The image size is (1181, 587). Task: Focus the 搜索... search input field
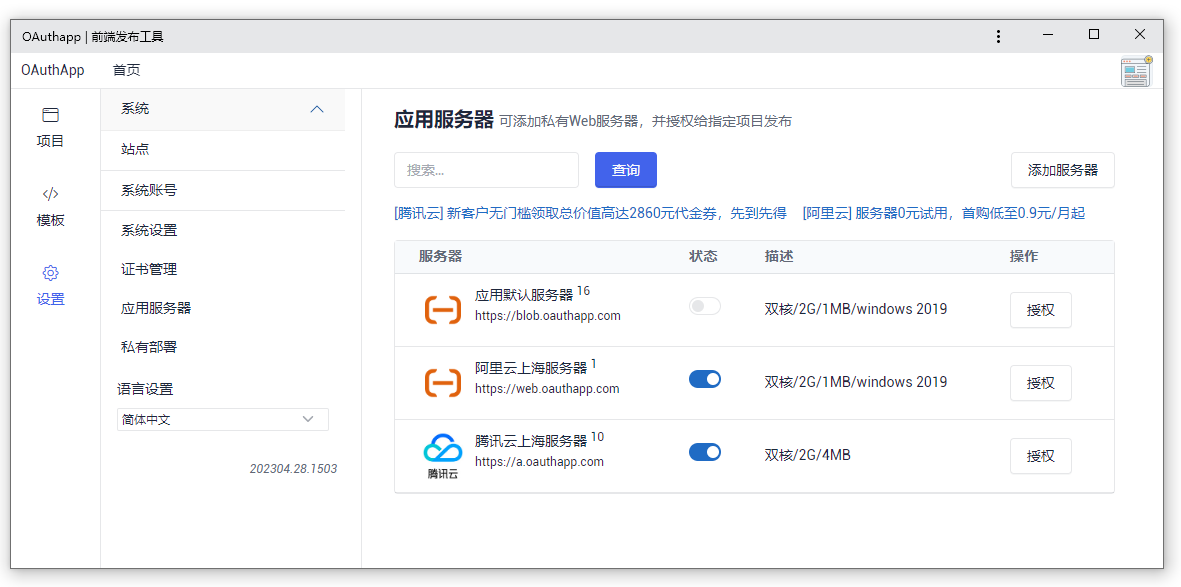[x=487, y=170]
